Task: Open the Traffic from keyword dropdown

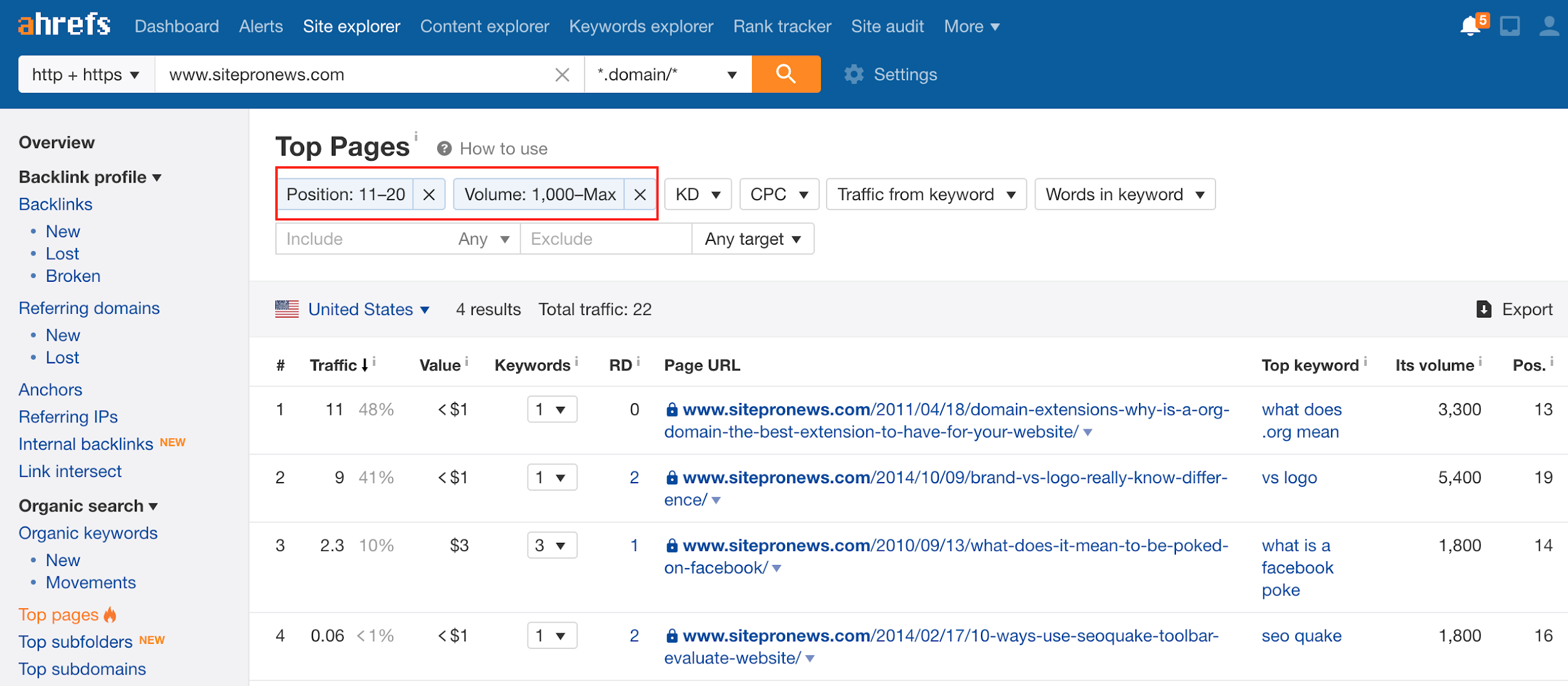Action: click(x=926, y=195)
